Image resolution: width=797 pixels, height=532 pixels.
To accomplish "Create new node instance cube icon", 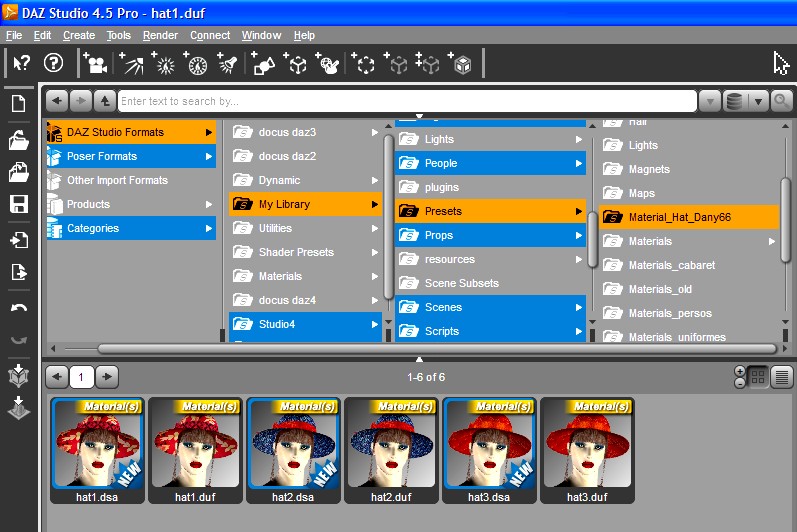I will pos(395,64).
